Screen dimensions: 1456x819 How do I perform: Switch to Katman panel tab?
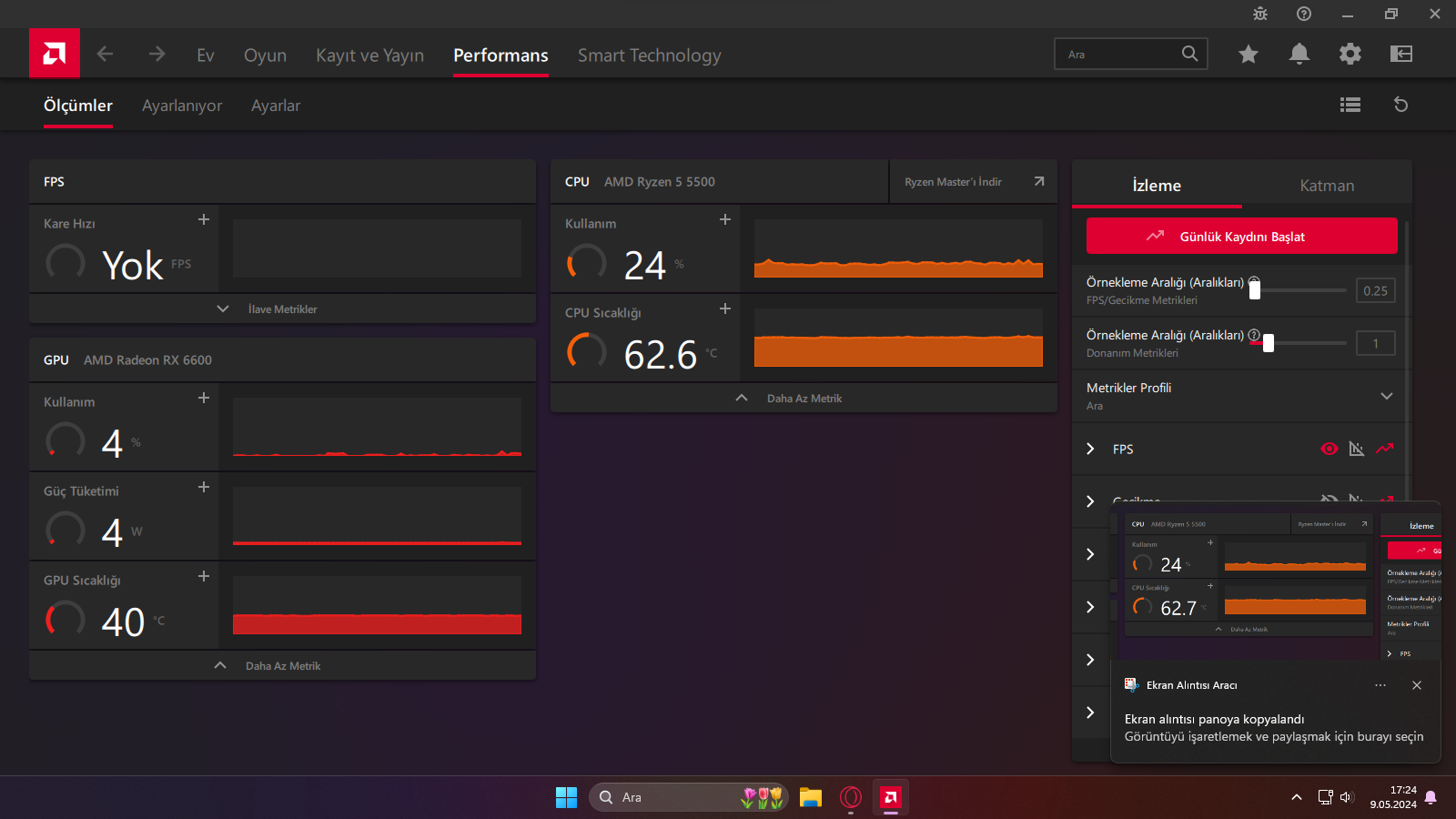pos(1327,185)
